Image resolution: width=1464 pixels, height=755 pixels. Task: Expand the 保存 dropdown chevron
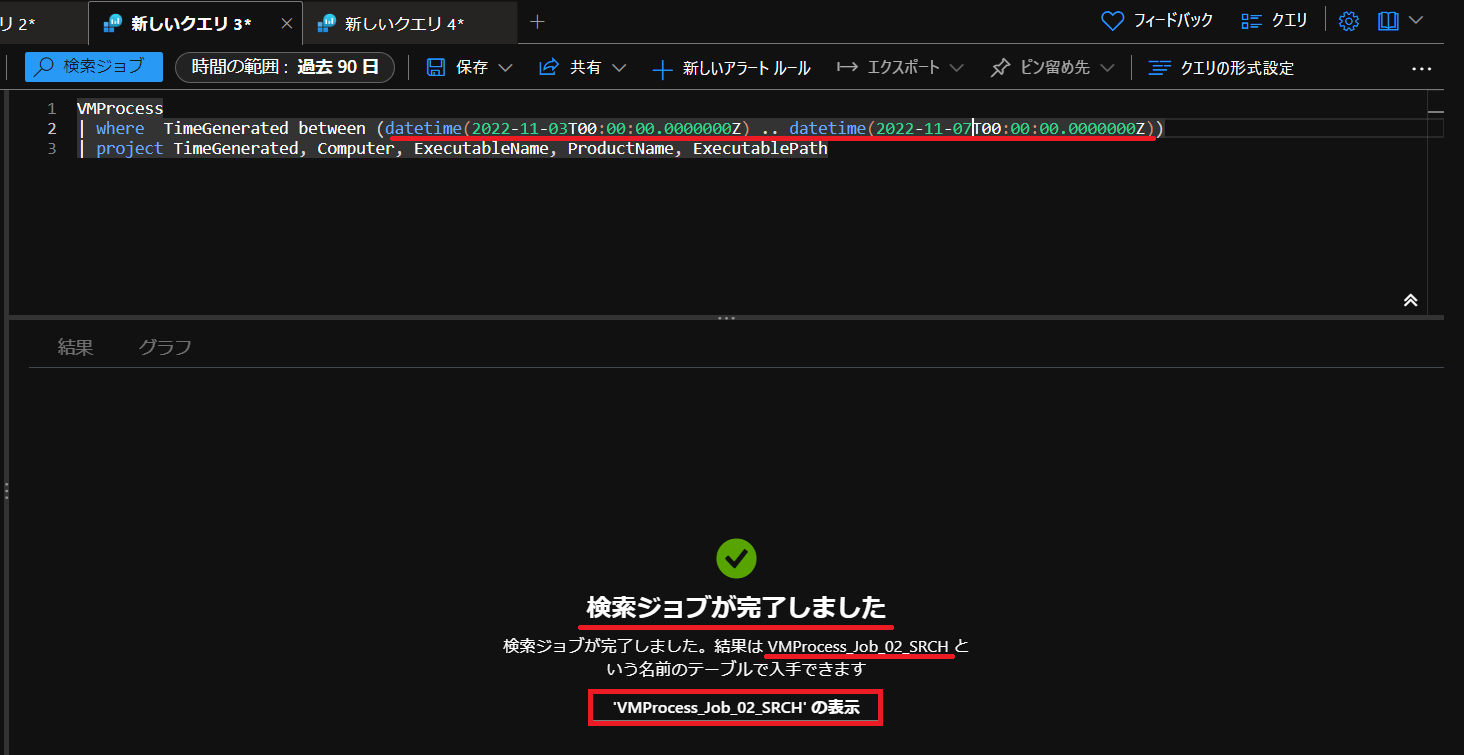tap(505, 68)
